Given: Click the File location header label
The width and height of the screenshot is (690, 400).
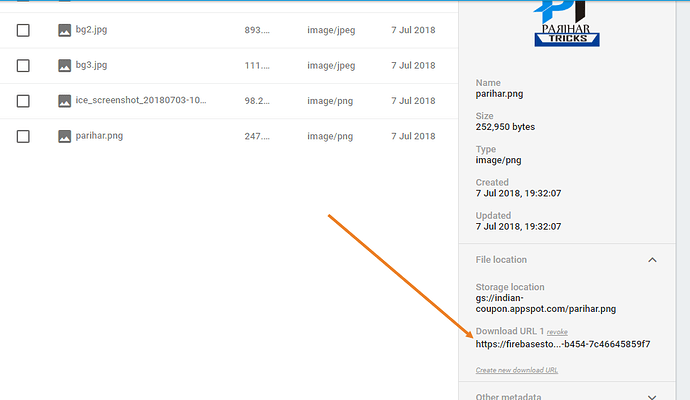Looking at the screenshot, I should [501, 260].
